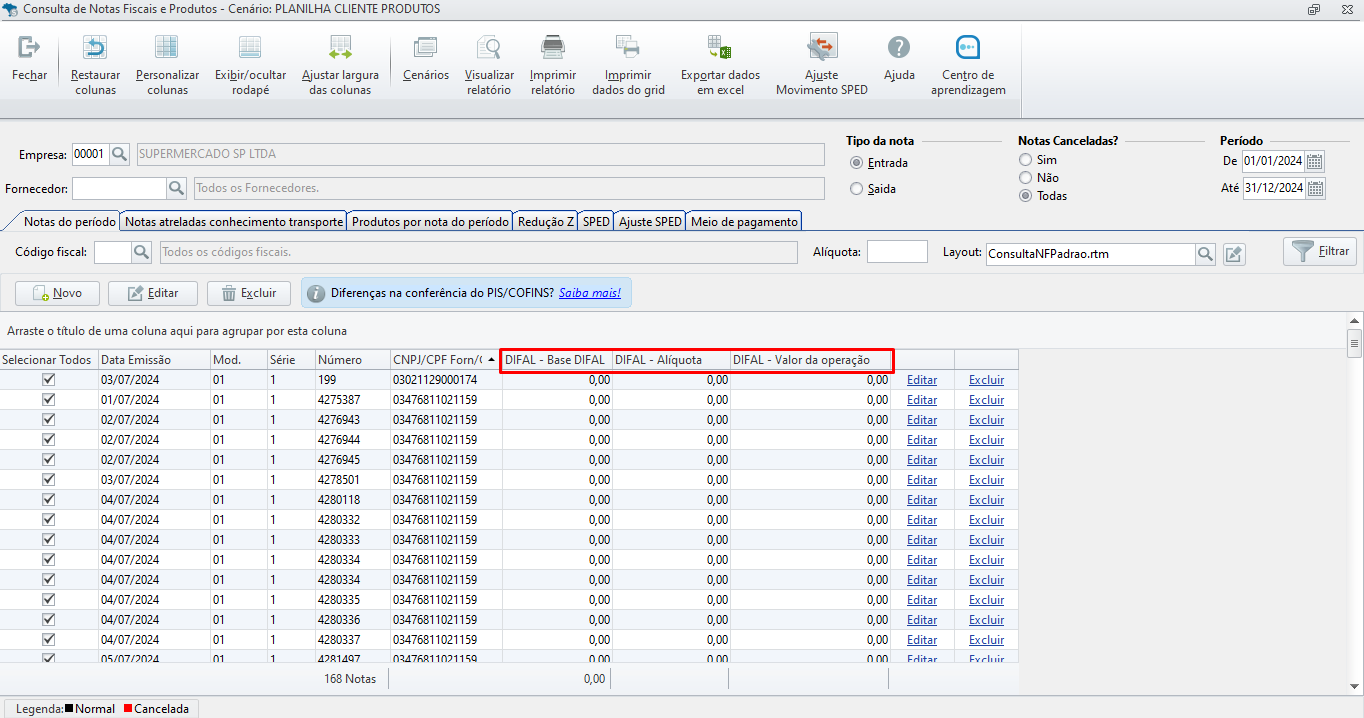
Task: Click search icon next to Empresa field
Action: (120, 154)
